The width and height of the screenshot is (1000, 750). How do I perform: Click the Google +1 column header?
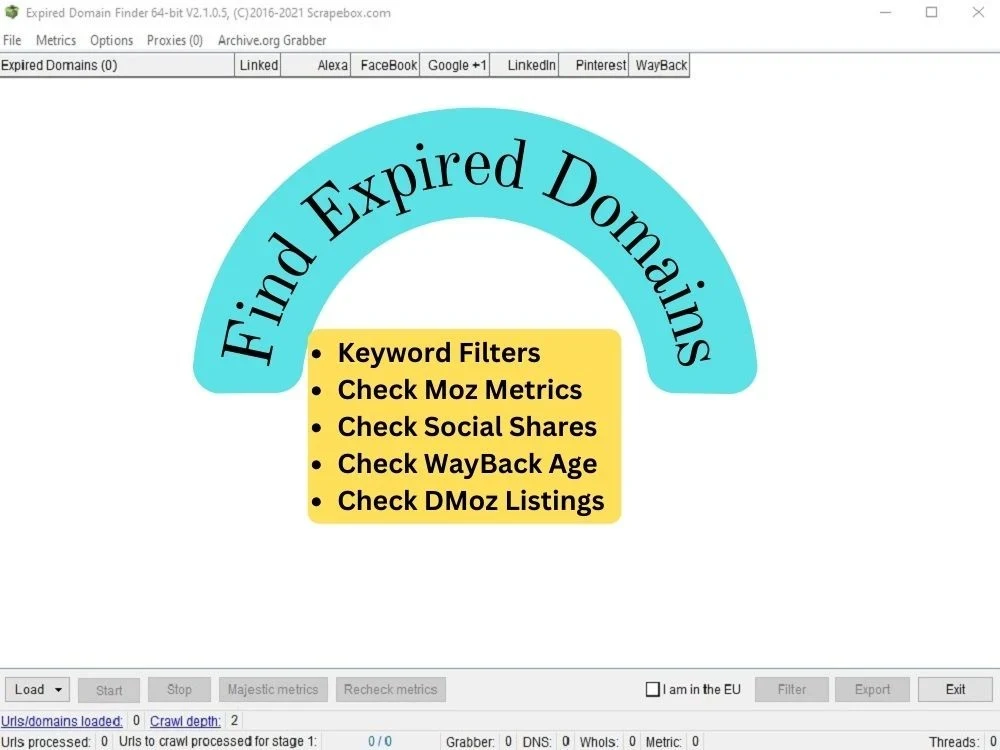pyautogui.click(x=455, y=65)
